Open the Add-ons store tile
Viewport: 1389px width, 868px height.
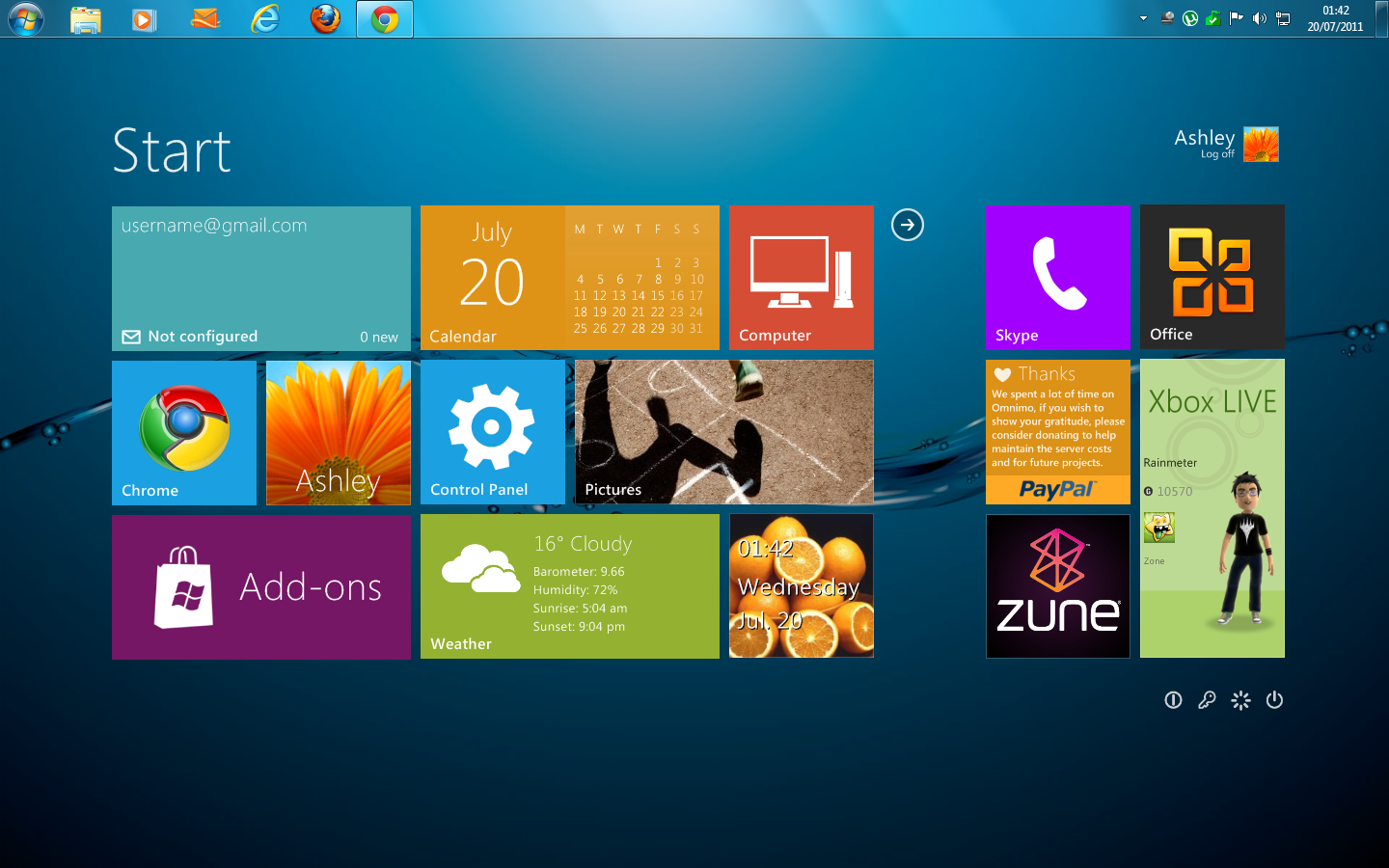pos(261,587)
